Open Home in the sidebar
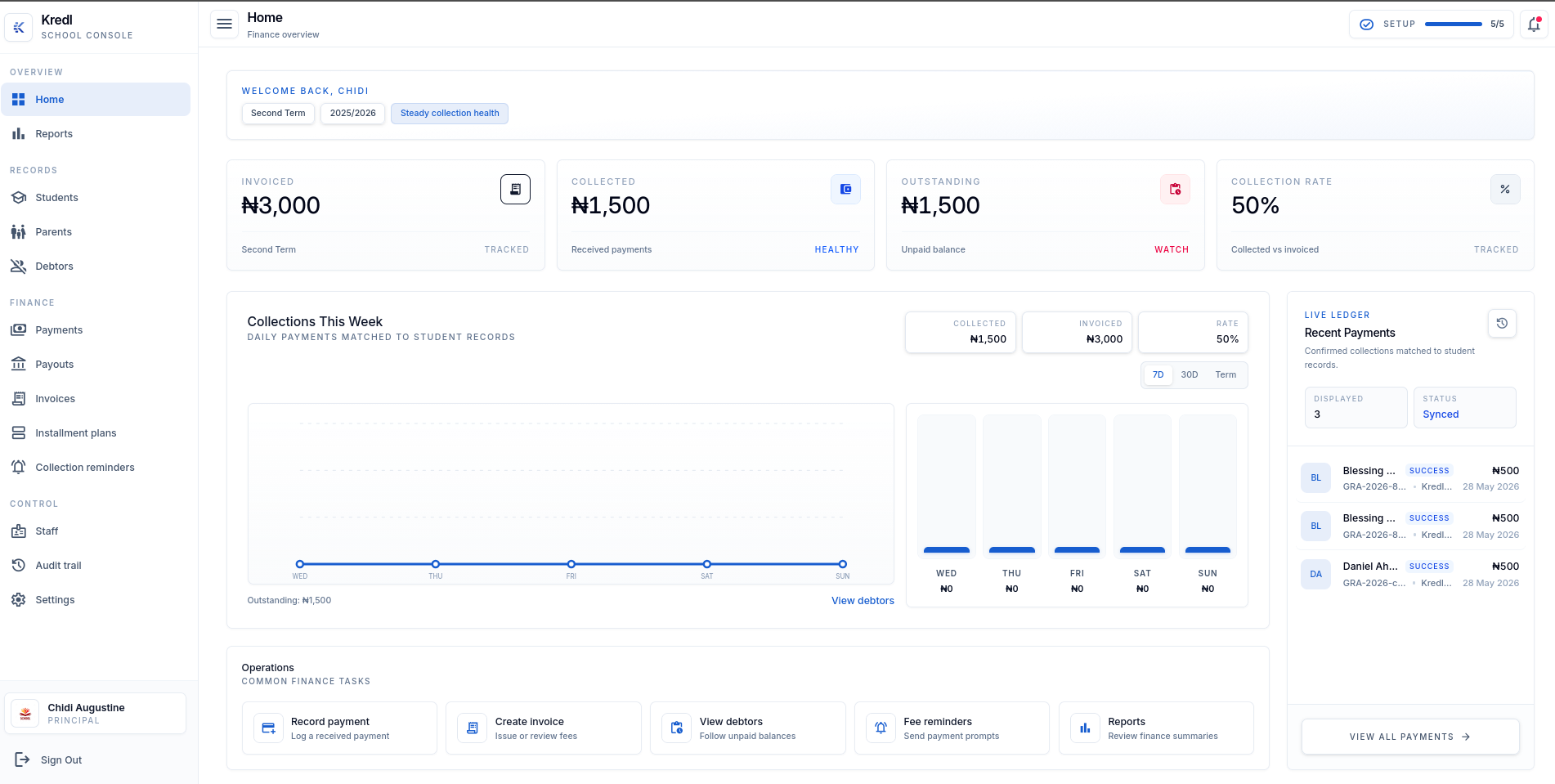Image resolution: width=1555 pixels, height=784 pixels. click(x=96, y=100)
